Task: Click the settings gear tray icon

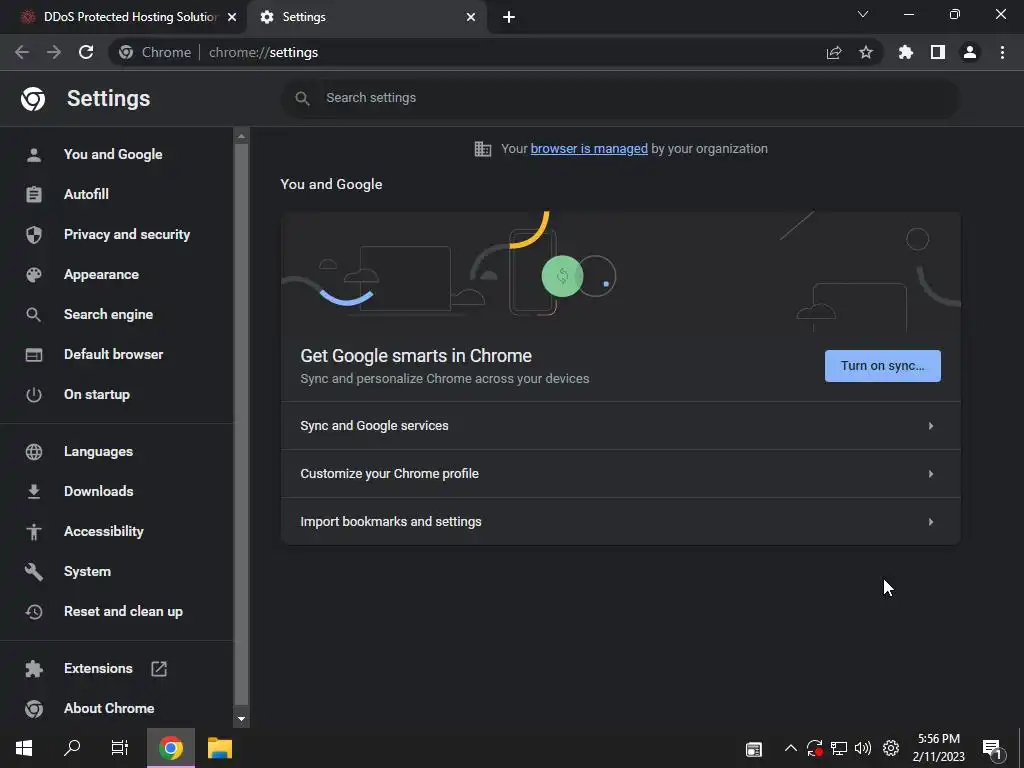Action: [891, 748]
